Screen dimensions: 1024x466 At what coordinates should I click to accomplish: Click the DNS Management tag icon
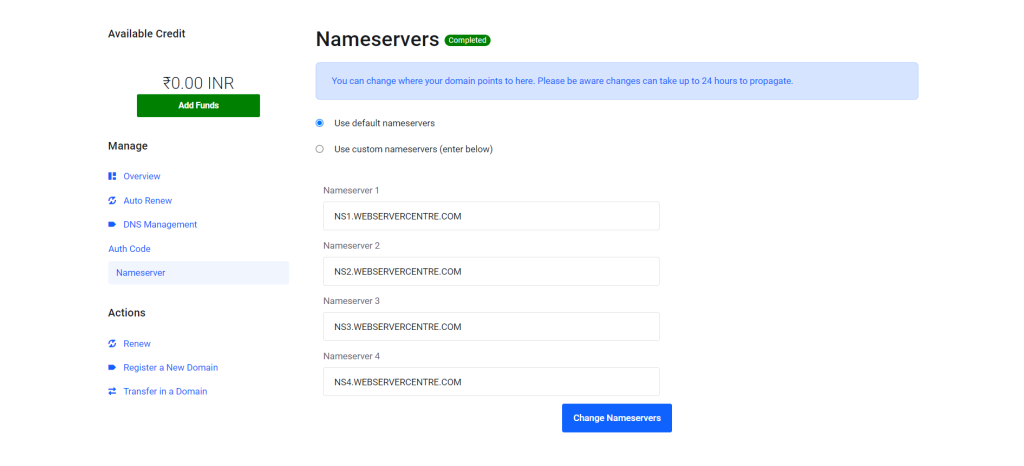coord(112,225)
